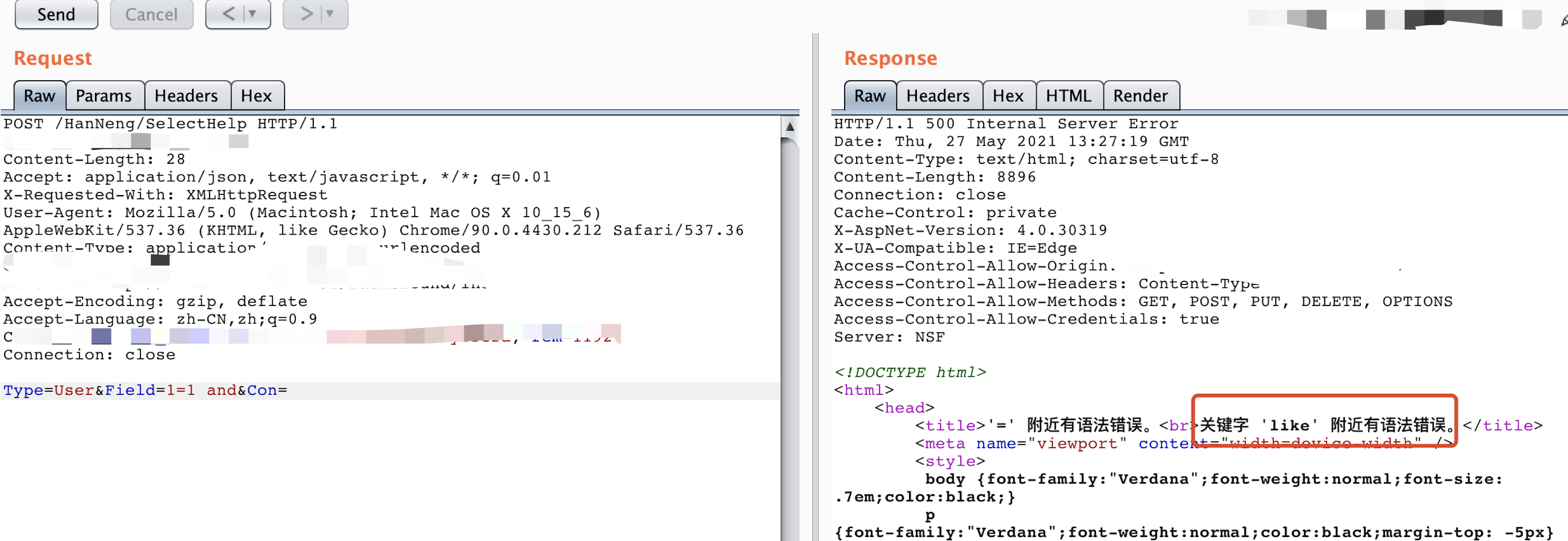Click the Send request button
Viewport: 1568px width, 541px height.
point(56,14)
